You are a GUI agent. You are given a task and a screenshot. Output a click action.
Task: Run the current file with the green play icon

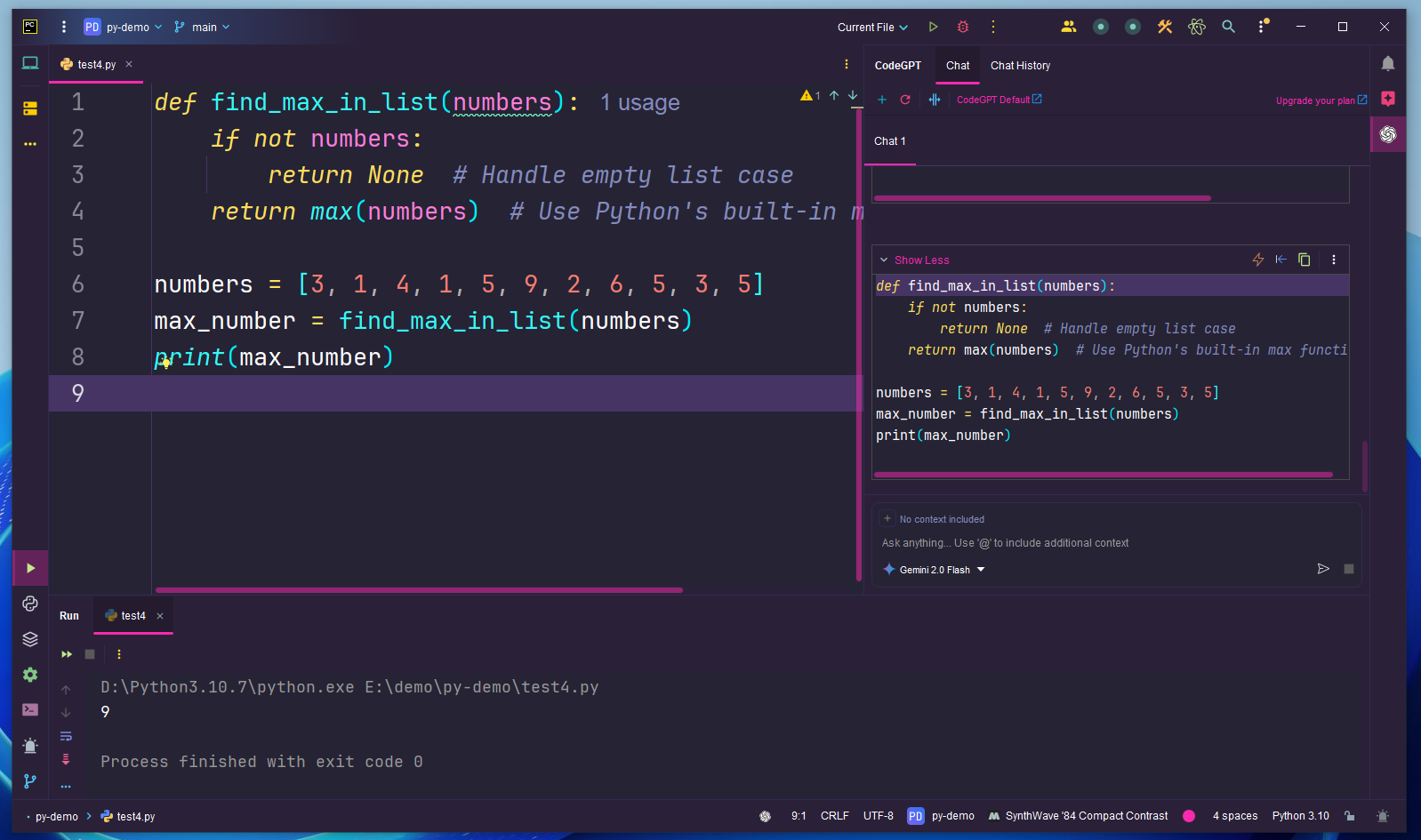(933, 27)
